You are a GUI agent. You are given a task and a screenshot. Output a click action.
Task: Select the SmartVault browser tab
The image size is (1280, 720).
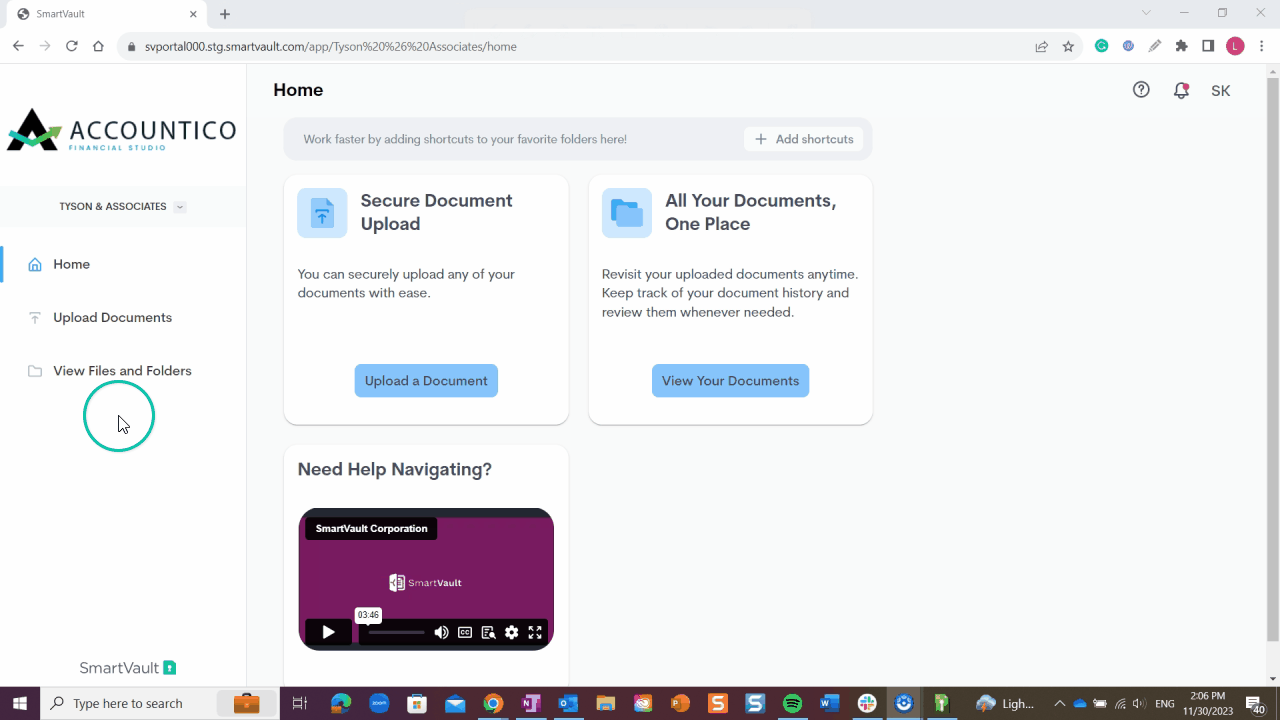click(108, 14)
